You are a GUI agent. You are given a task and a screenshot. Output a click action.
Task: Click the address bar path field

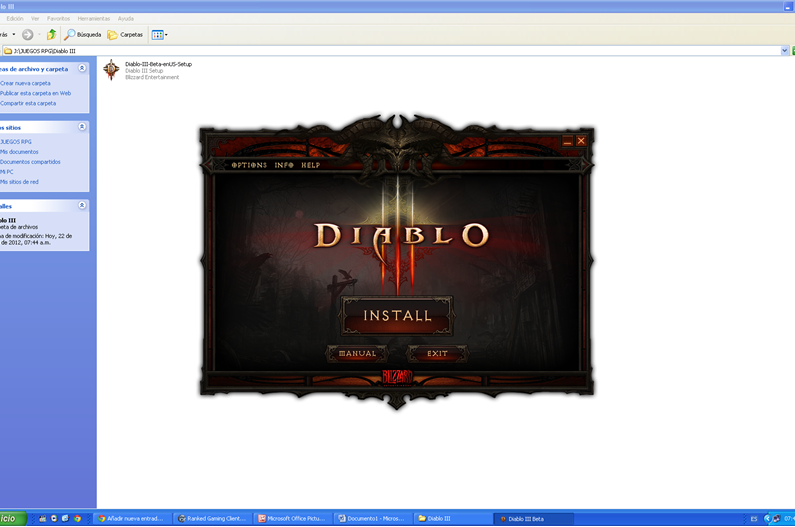[390, 51]
